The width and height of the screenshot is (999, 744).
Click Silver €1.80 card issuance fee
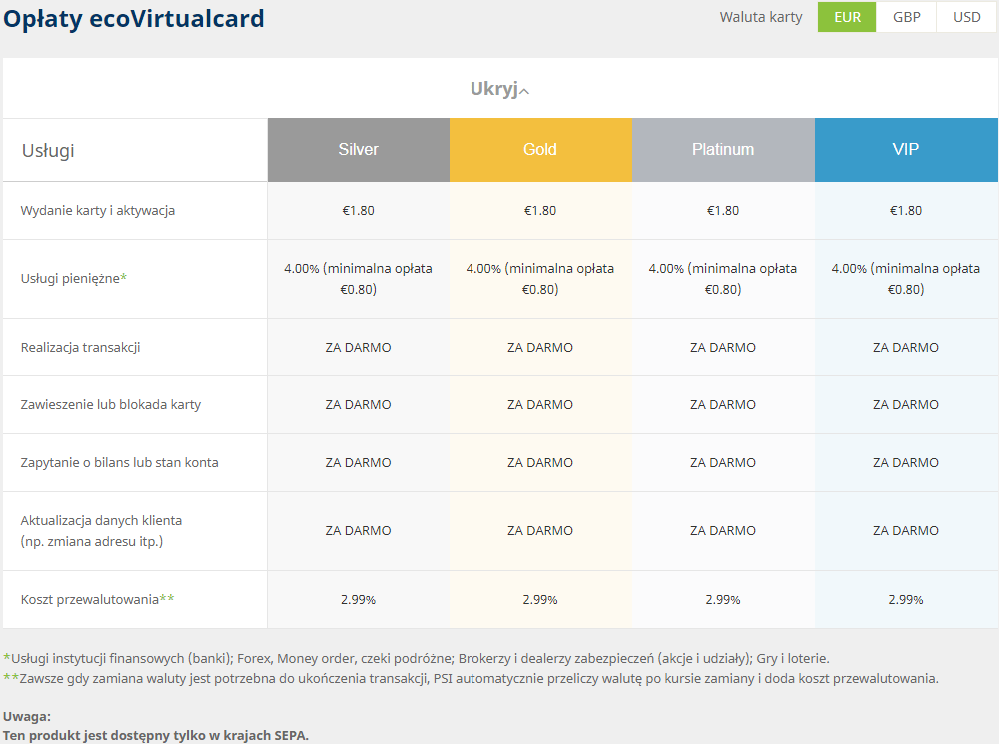click(x=359, y=211)
